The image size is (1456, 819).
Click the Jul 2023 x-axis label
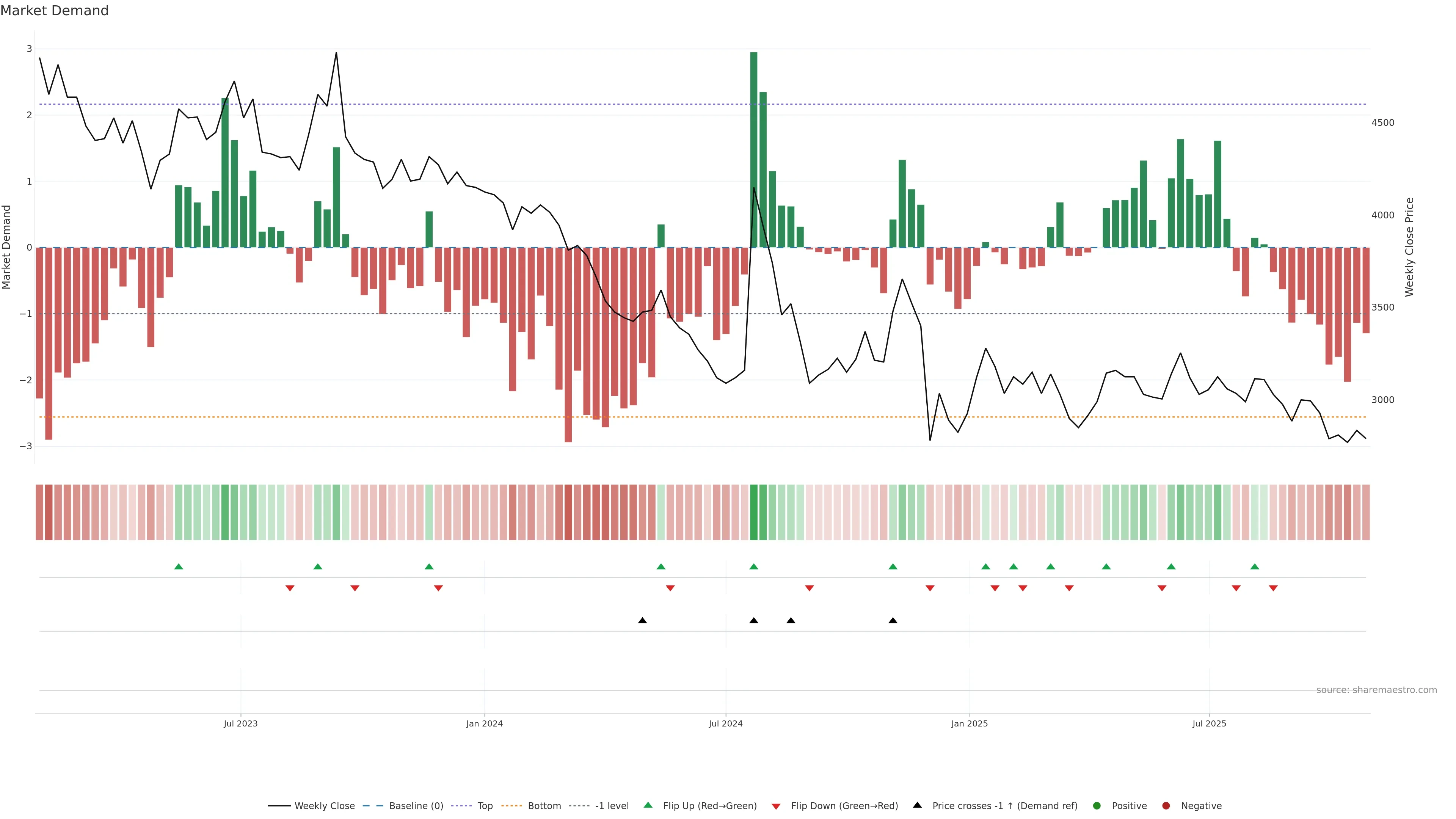240,723
